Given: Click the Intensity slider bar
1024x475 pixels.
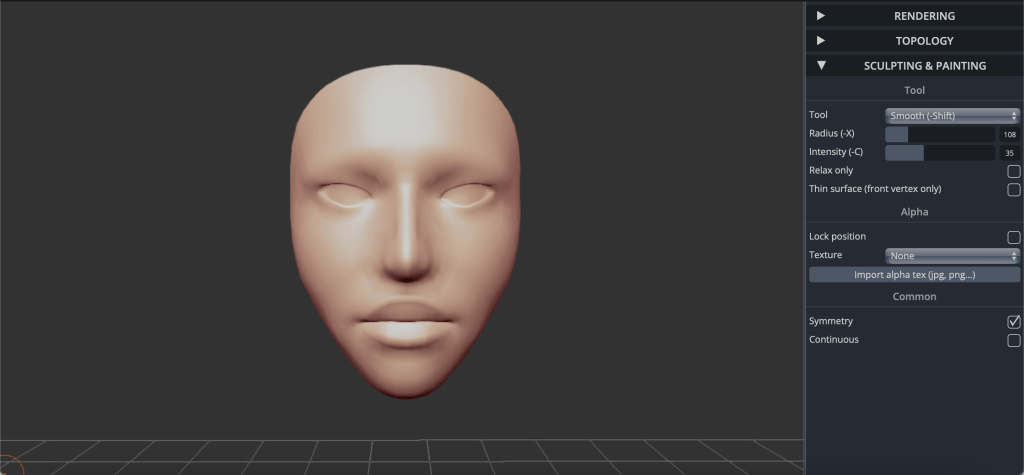Looking at the screenshot, I should pos(940,153).
